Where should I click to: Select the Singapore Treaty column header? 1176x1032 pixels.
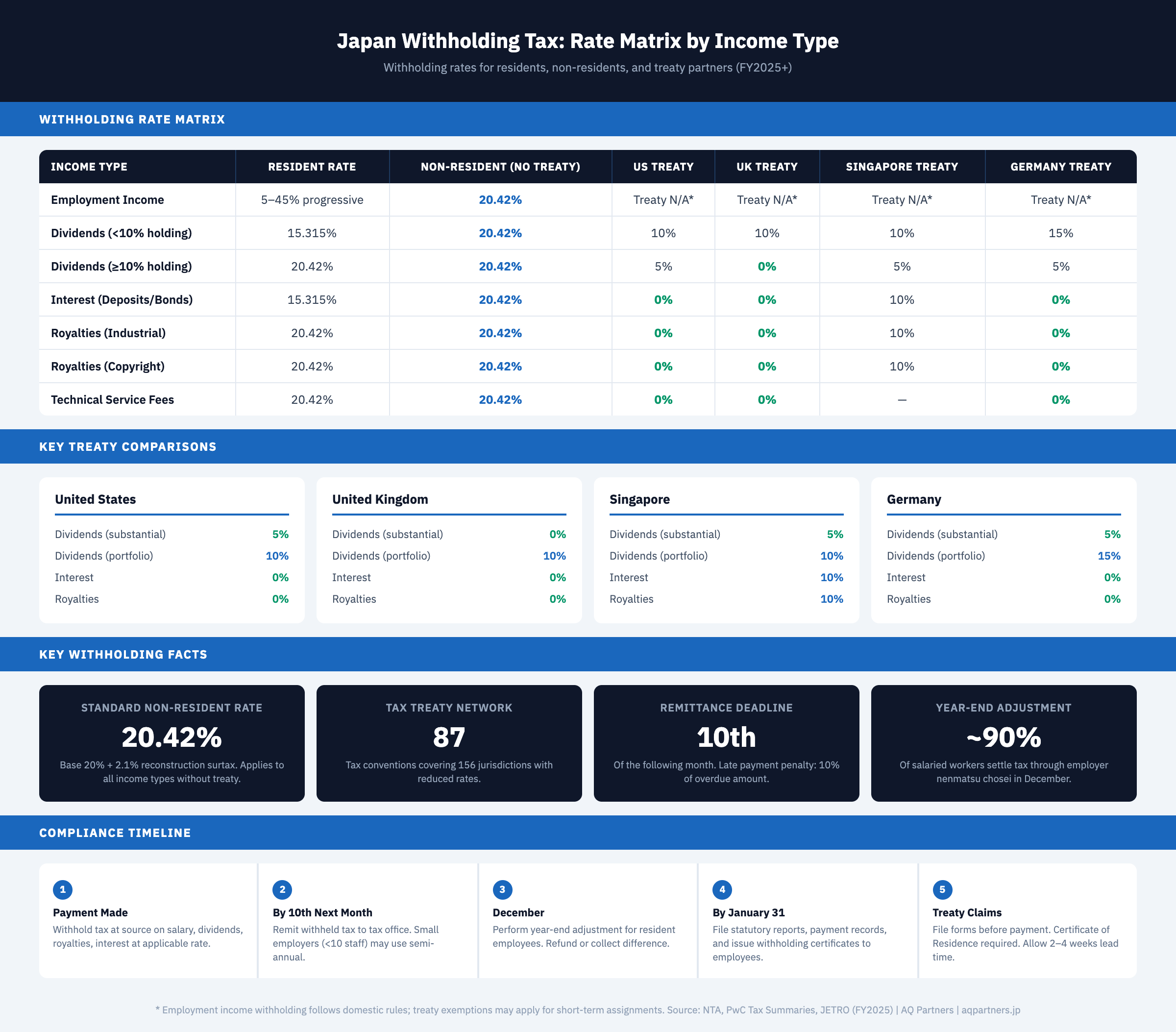pos(902,167)
